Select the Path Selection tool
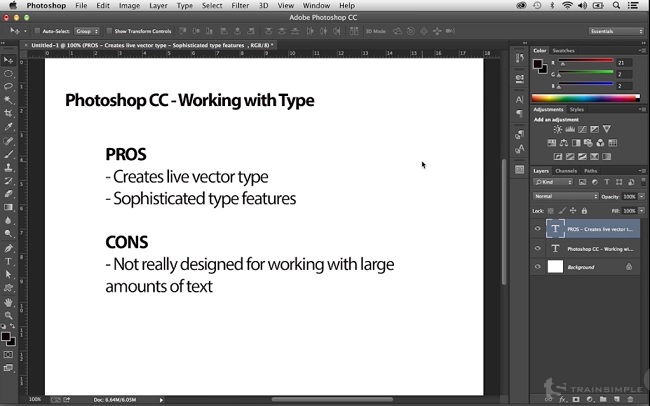The image size is (650, 406). tap(8, 274)
